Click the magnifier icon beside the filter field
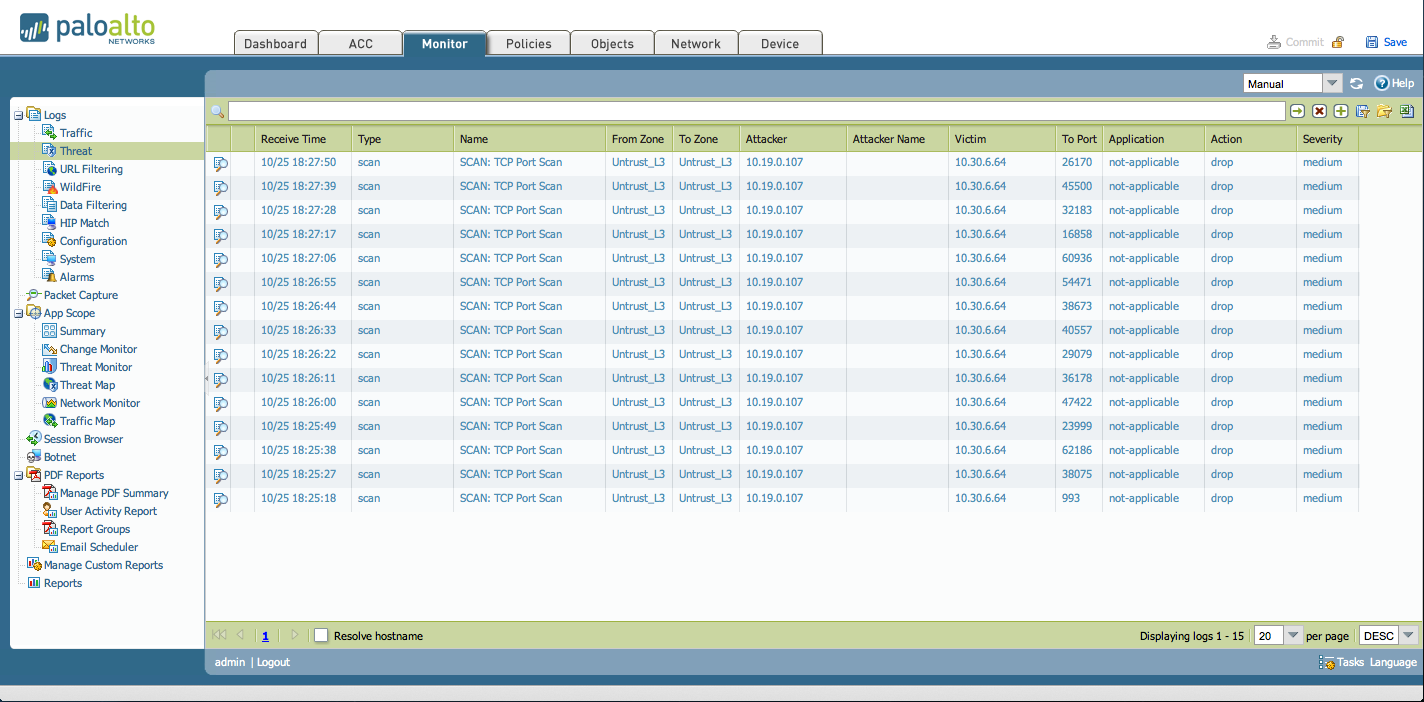1424x702 pixels. point(217,111)
